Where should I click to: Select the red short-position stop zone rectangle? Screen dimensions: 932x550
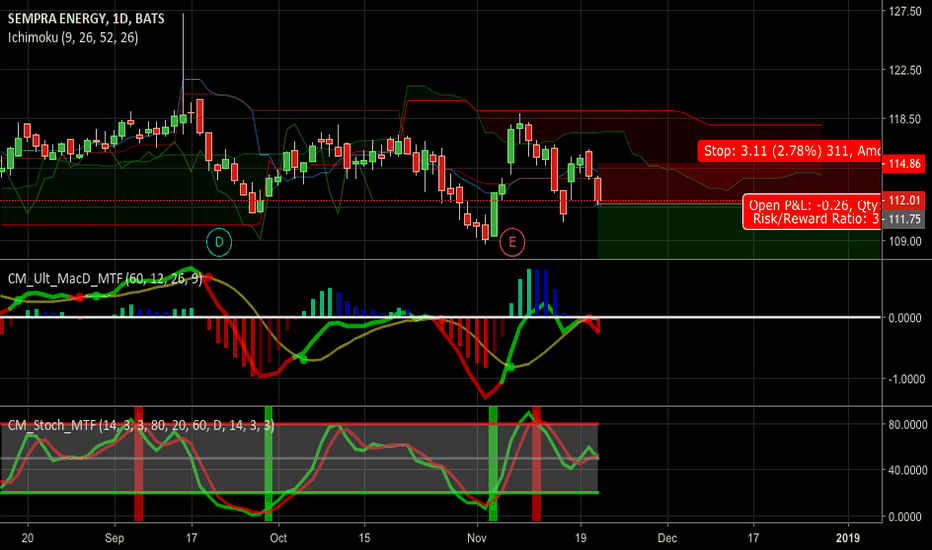739,183
